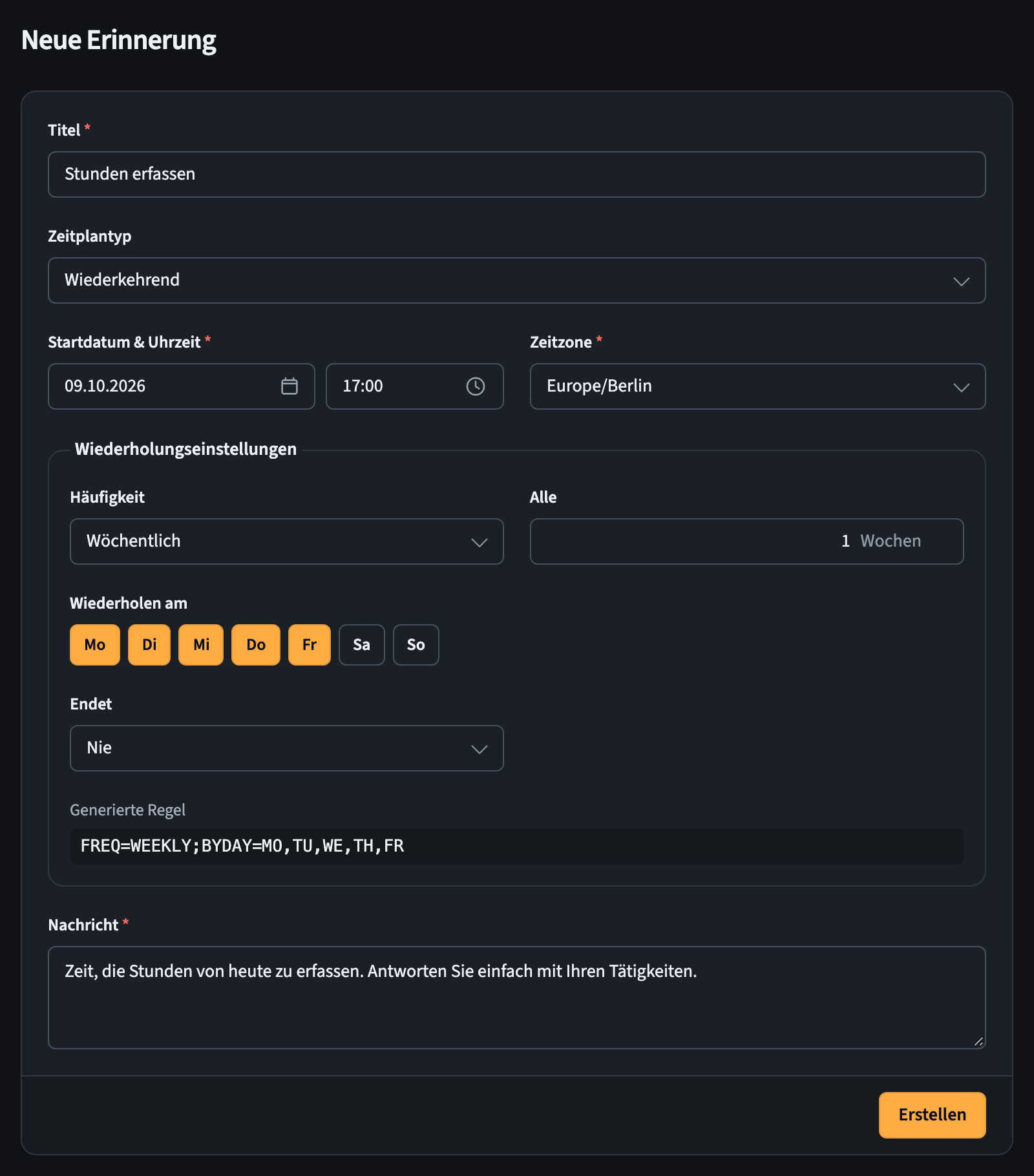Toggle the Mi weekday button

tap(201, 645)
